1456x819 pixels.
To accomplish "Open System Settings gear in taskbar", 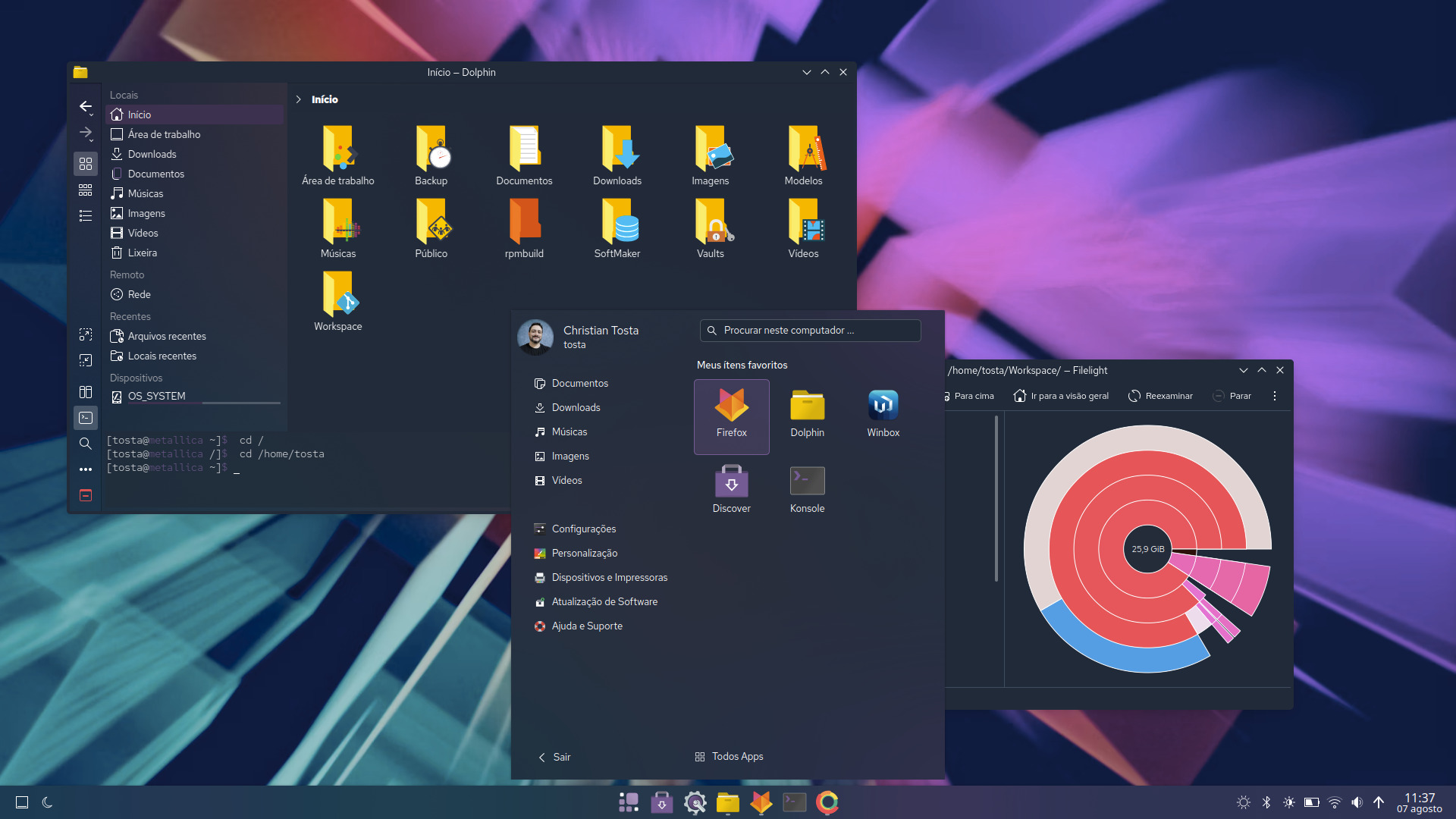I will (695, 802).
